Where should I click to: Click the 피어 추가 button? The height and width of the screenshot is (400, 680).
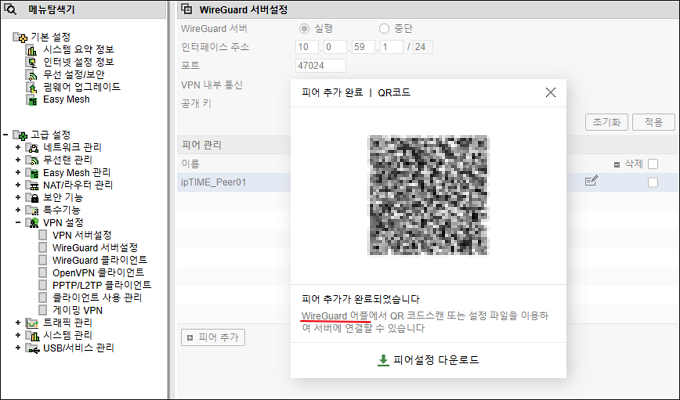tap(213, 337)
